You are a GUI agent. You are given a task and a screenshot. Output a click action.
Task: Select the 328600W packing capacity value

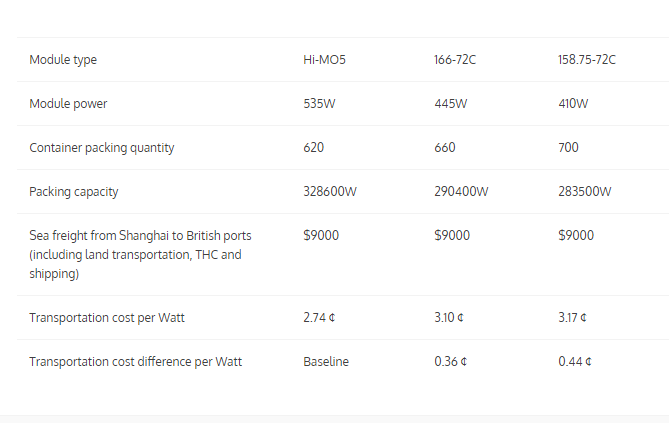[x=330, y=192]
